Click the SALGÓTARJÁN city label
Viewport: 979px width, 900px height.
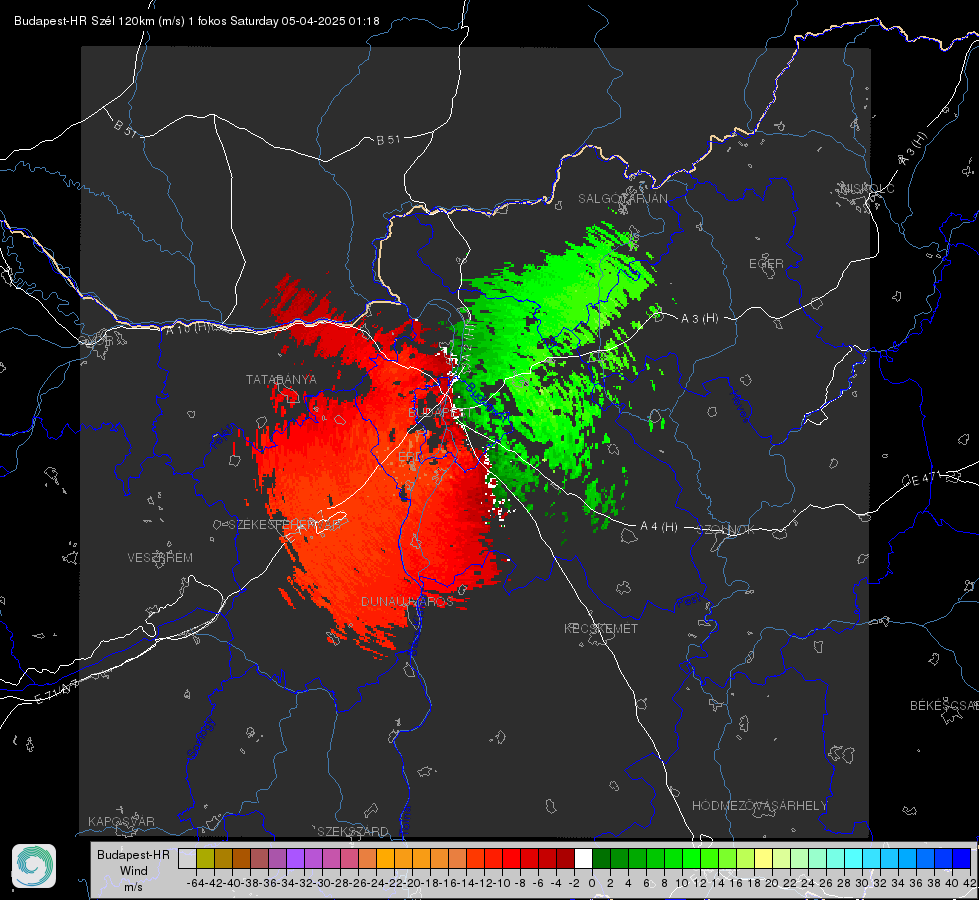pyautogui.click(x=622, y=199)
